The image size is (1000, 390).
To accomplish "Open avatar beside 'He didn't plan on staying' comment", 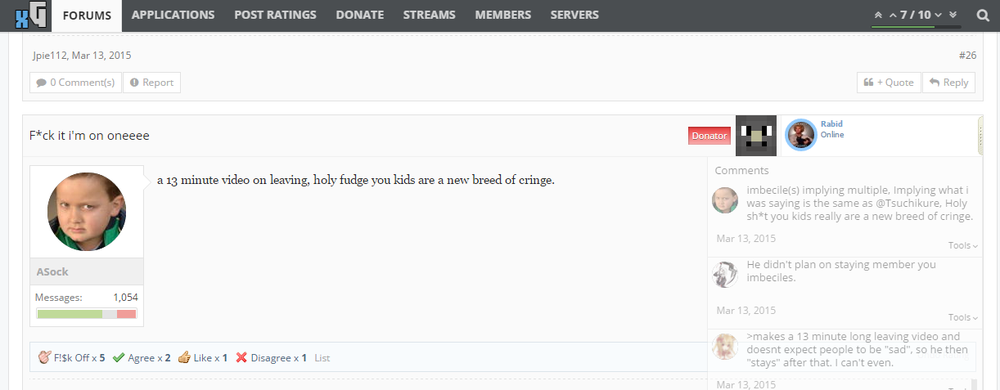I will point(725,275).
